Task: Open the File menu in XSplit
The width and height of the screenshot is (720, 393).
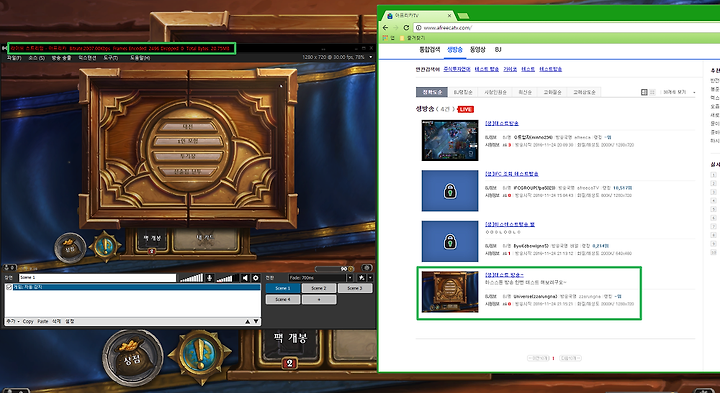Action: [x=14, y=58]
